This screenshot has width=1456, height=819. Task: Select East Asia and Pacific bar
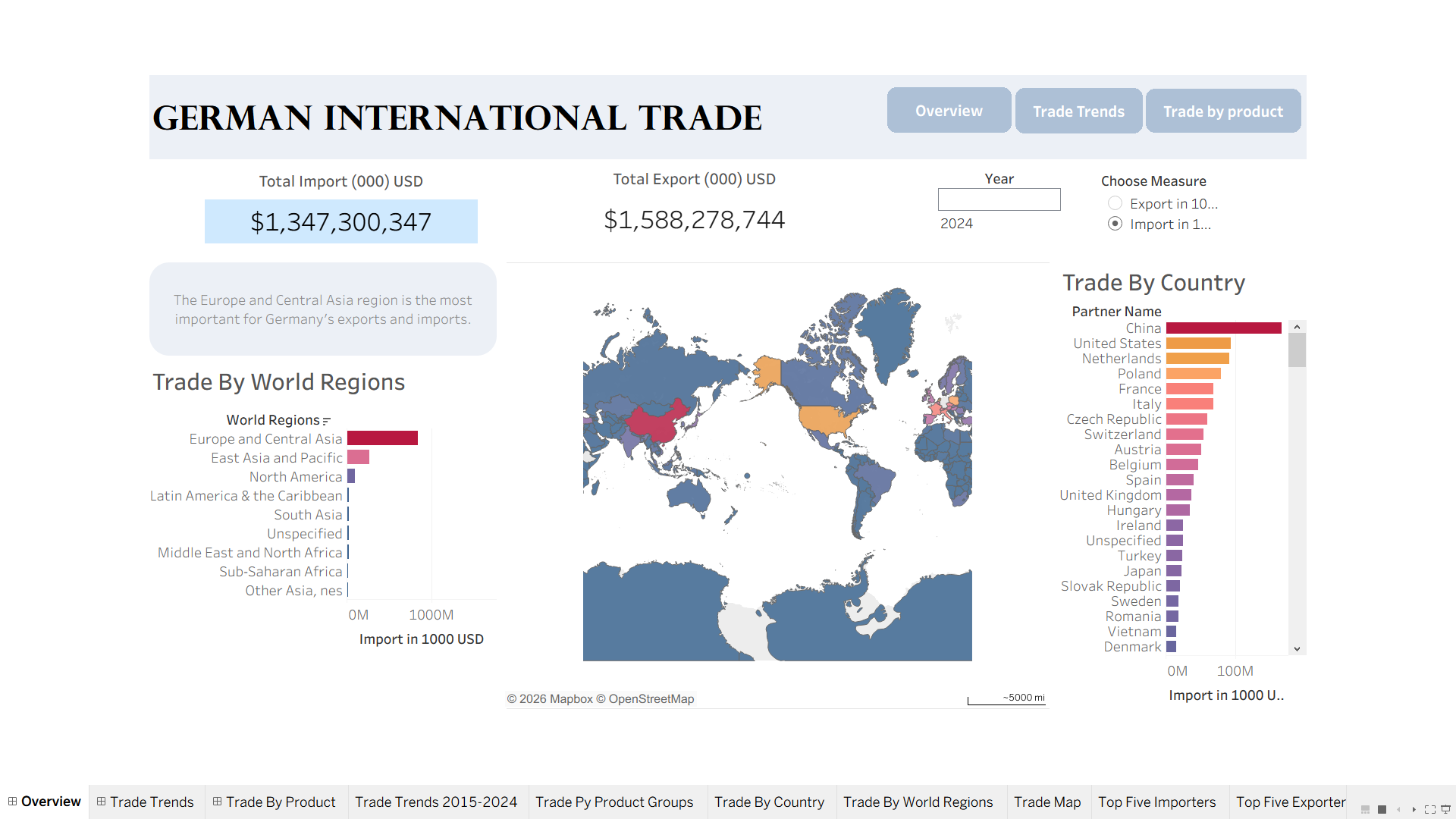(x=358, y=457)
